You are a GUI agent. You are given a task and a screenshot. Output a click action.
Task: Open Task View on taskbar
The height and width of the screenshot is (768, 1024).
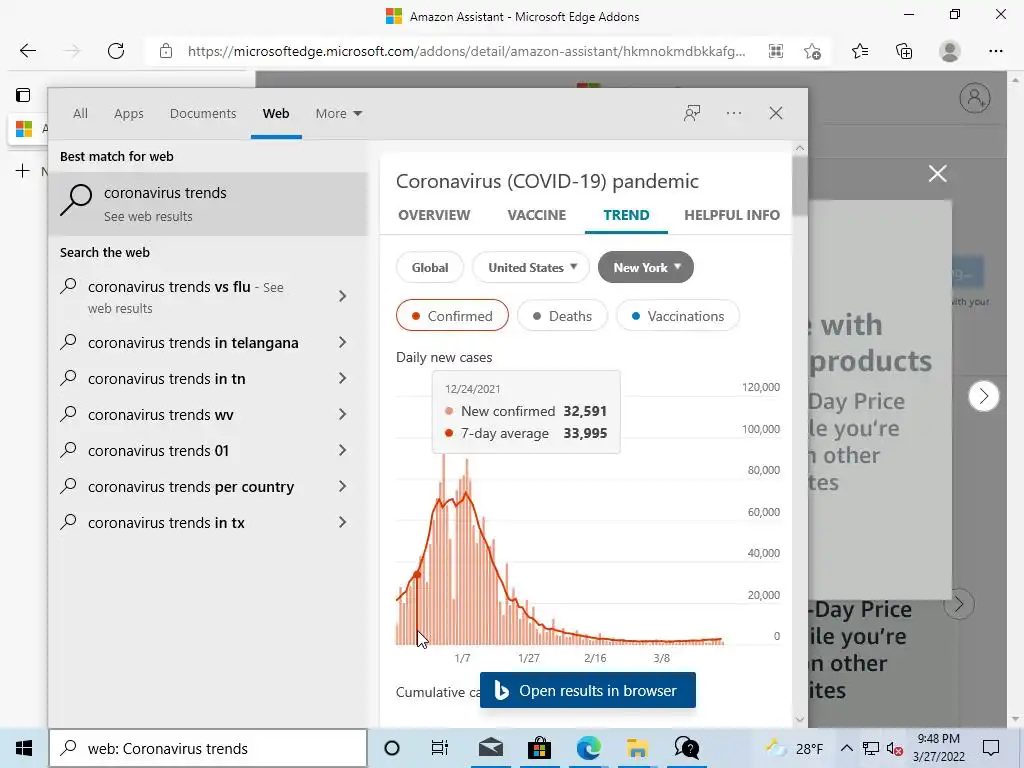440,748
